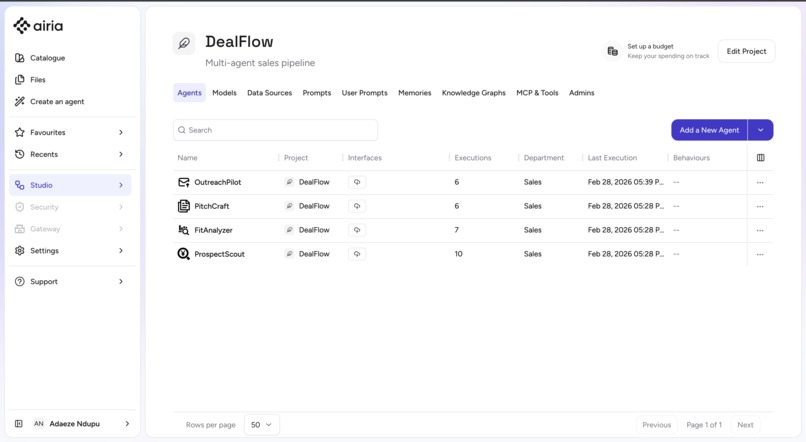Click PitchCraft's DealFlow project cell

point(307,206)
